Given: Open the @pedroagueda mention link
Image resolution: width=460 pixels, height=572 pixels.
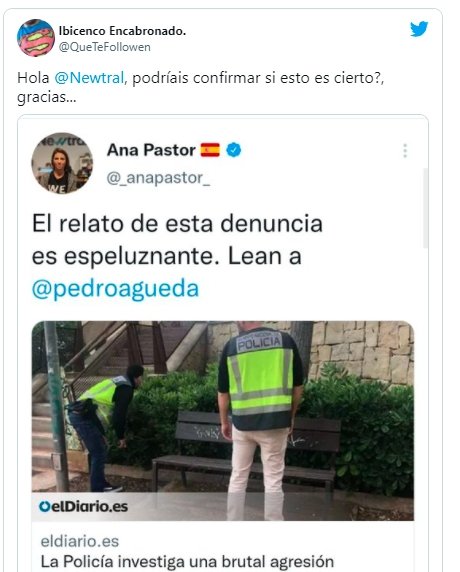Looking at the screenshot, I should click(x=115, y=289).
